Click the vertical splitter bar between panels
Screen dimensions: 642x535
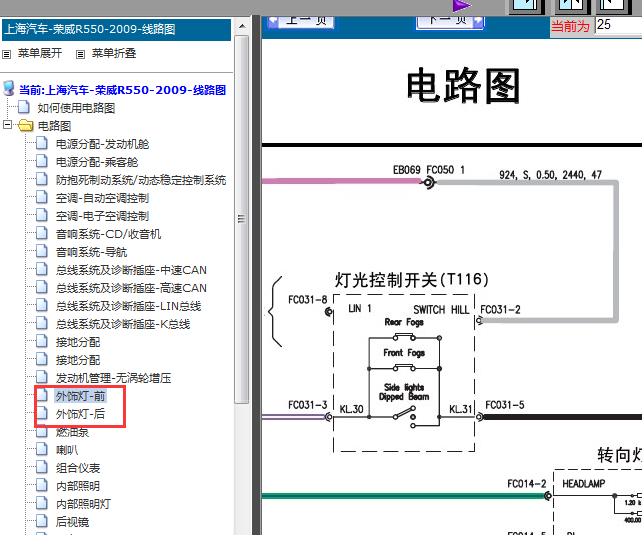click(x=257, y=274)
